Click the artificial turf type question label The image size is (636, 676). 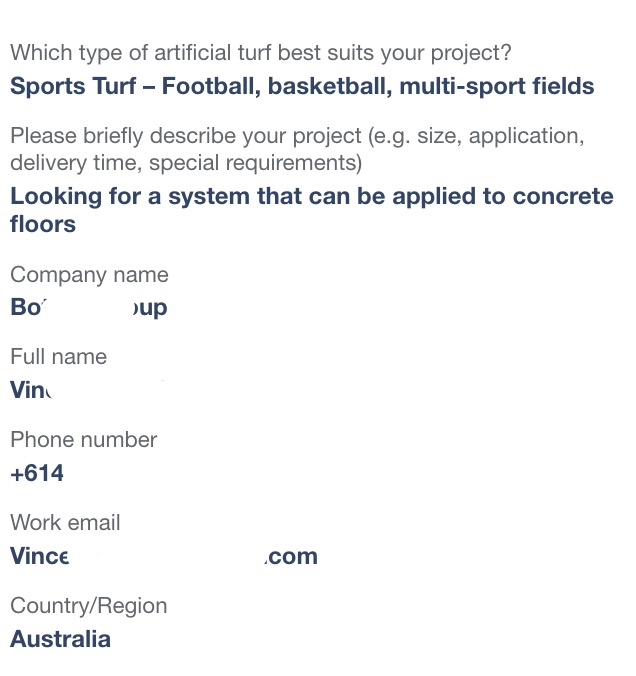pyautogui.click(x=261, y=53)
